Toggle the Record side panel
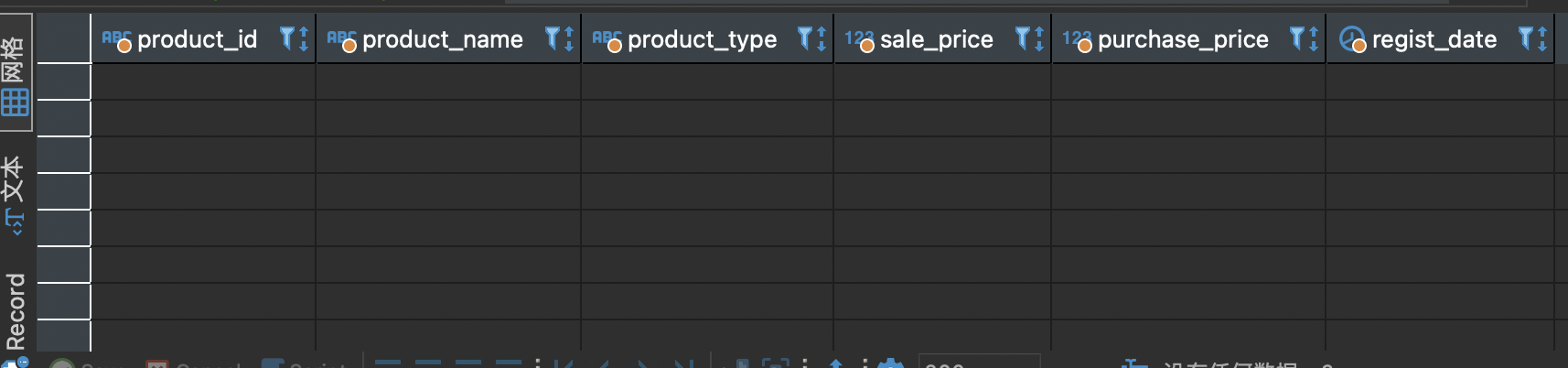 pyautogui.click(x=15, y=311)
